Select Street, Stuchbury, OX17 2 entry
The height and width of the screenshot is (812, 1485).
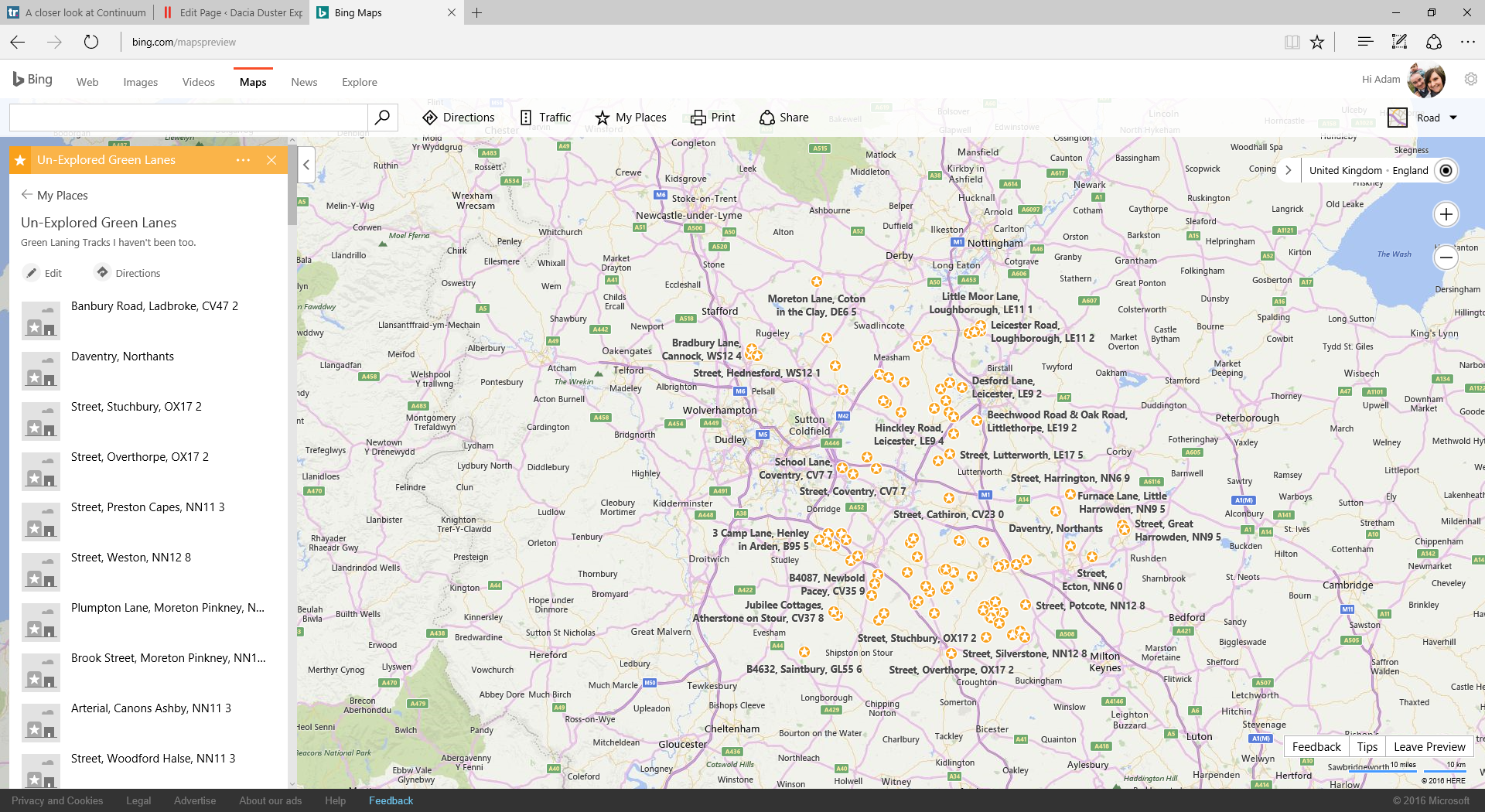(148, 421)
